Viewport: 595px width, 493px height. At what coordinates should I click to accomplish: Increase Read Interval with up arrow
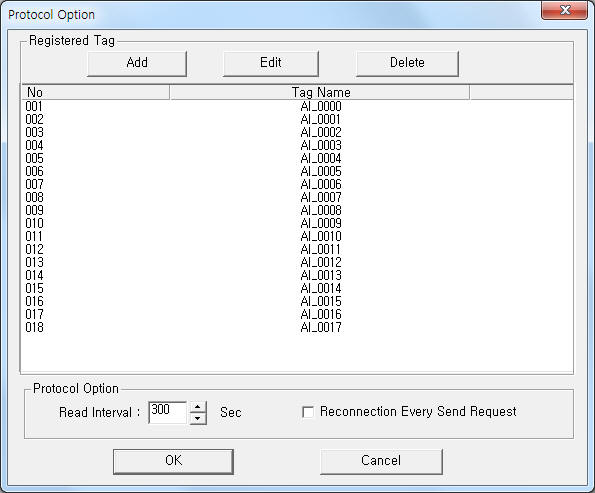tap(197, 407)
